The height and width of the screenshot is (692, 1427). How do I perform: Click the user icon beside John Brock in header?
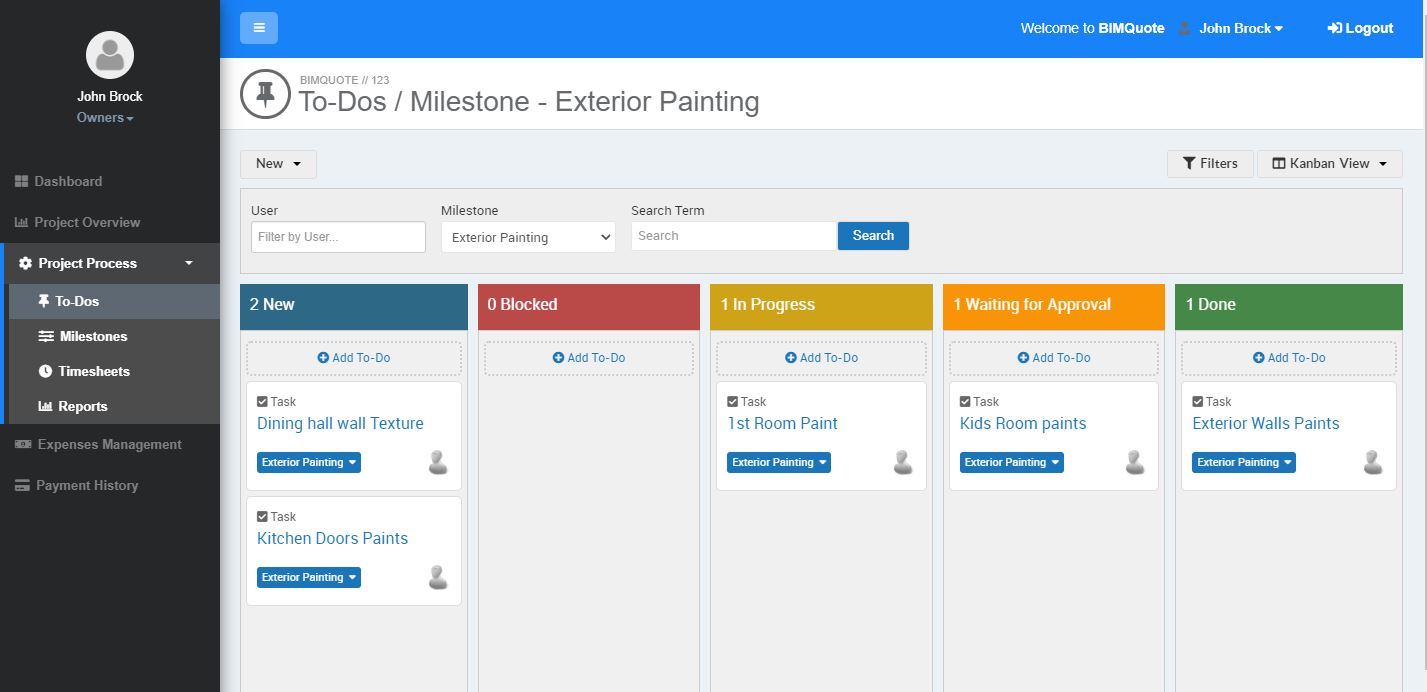point(1184,28)
